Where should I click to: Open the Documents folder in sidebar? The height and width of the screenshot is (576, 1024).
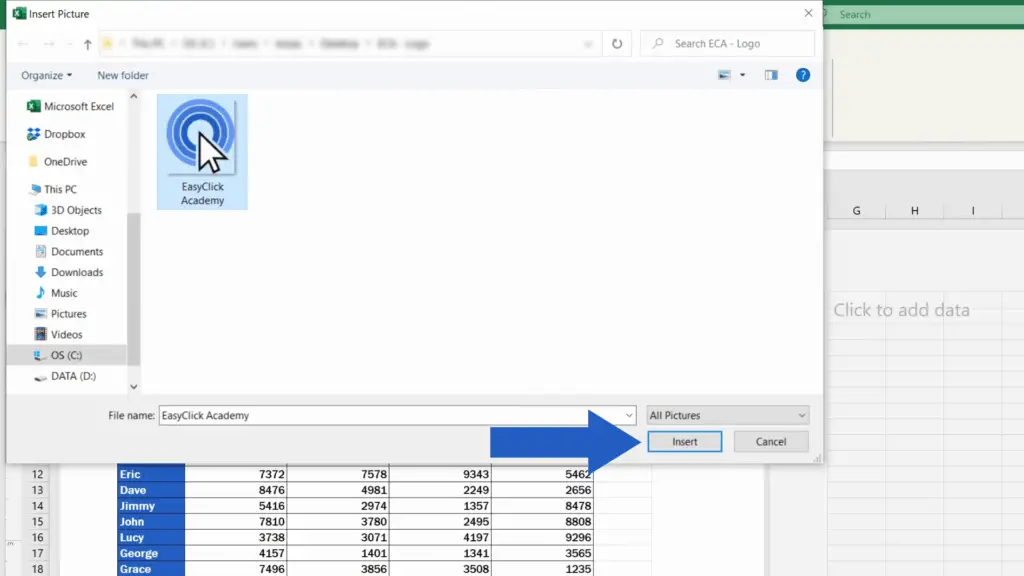69,251
